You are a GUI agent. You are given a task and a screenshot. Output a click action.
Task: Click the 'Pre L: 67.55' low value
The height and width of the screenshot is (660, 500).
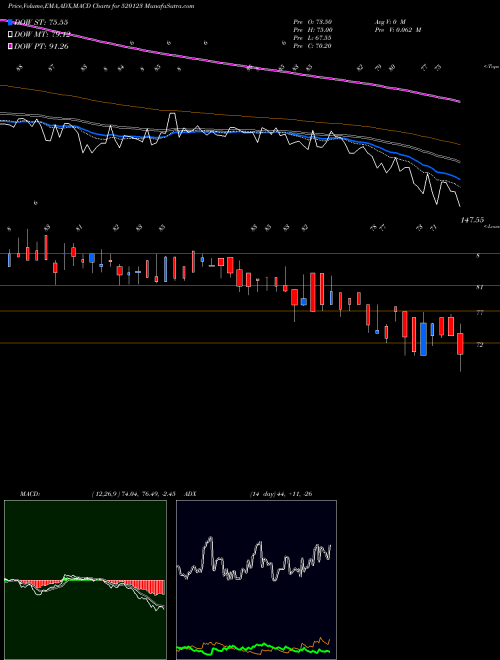coord(313,38)
